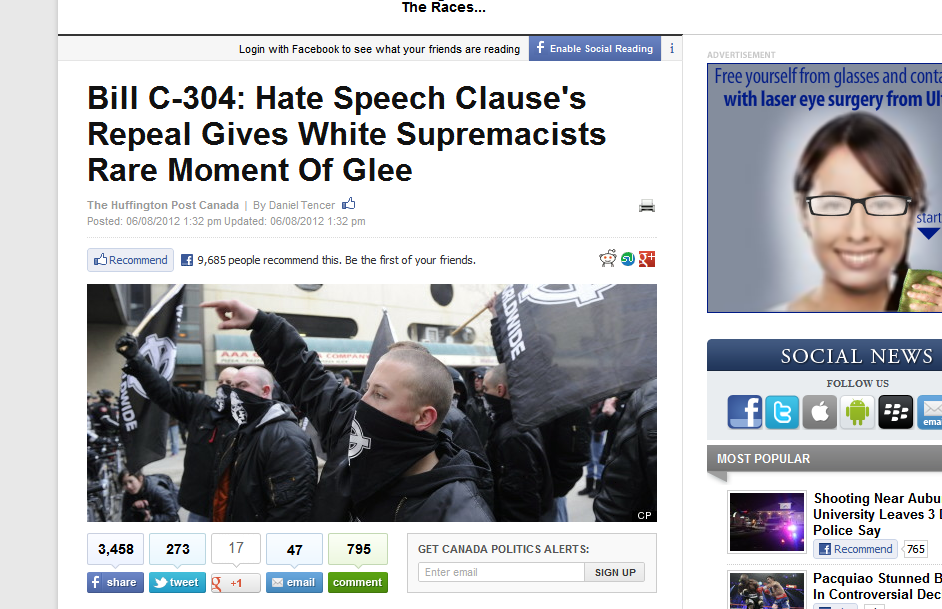942x609 pixels.
Task: Recommend this article on Facebook
Action: pos(130,260)
